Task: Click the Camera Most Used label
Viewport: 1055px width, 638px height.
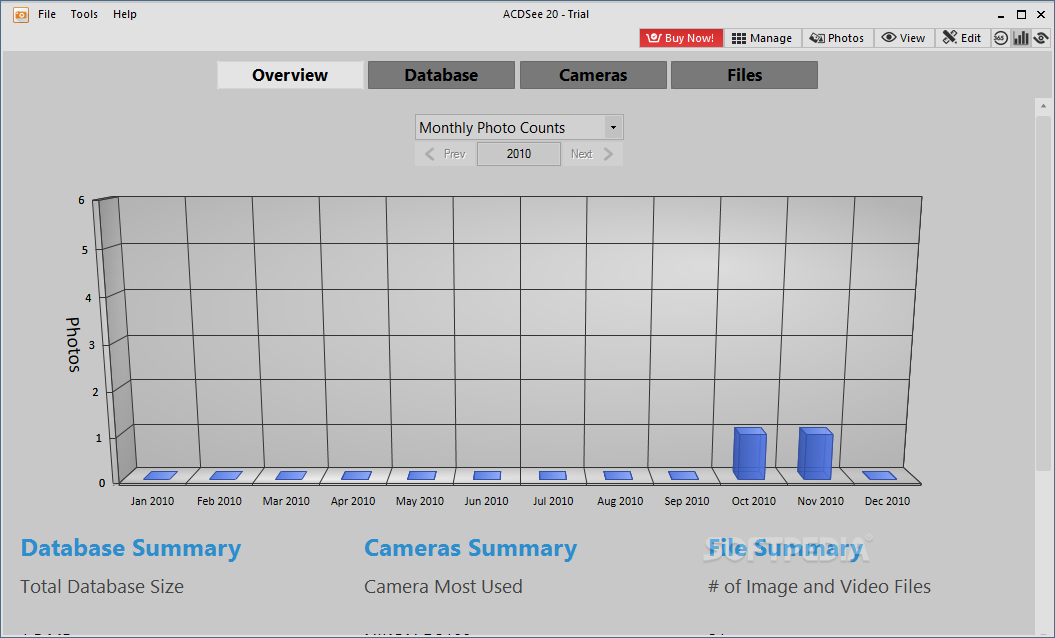Action: (443, 587)
